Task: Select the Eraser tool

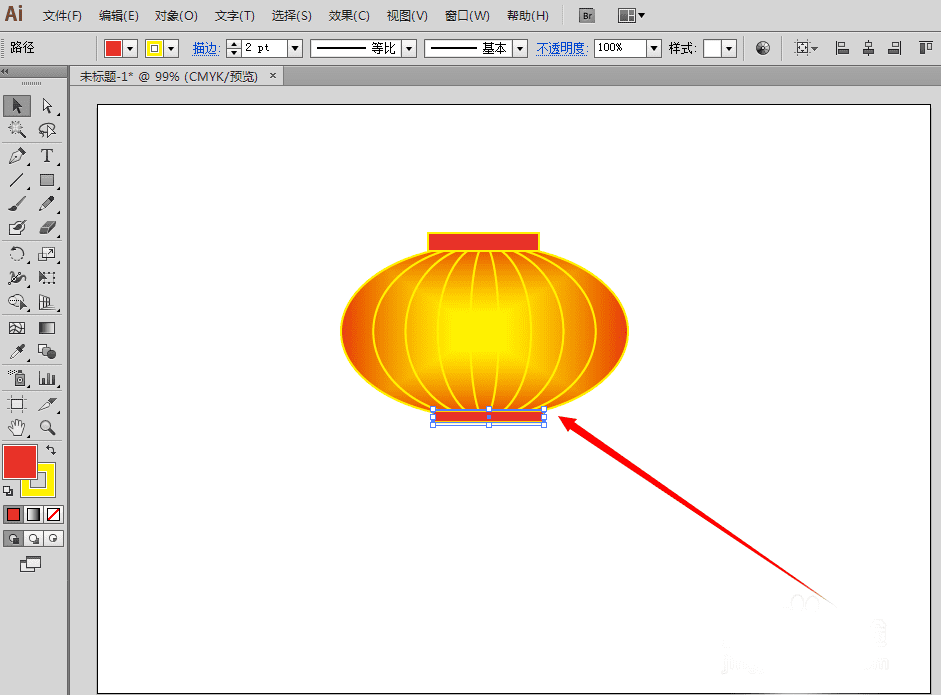Action: tap(47, 228)
